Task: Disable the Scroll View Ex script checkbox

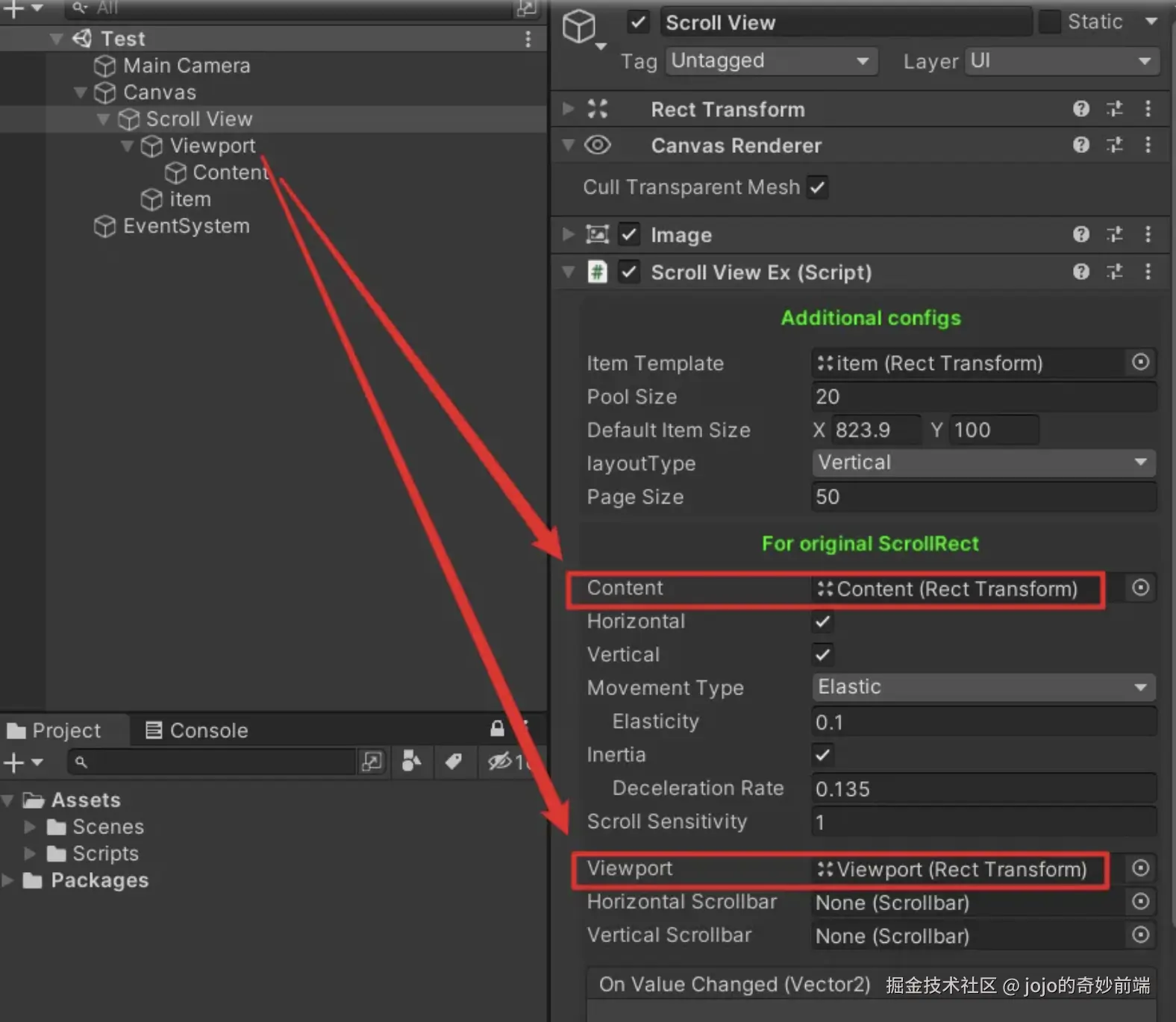Action: click(629, 272)
